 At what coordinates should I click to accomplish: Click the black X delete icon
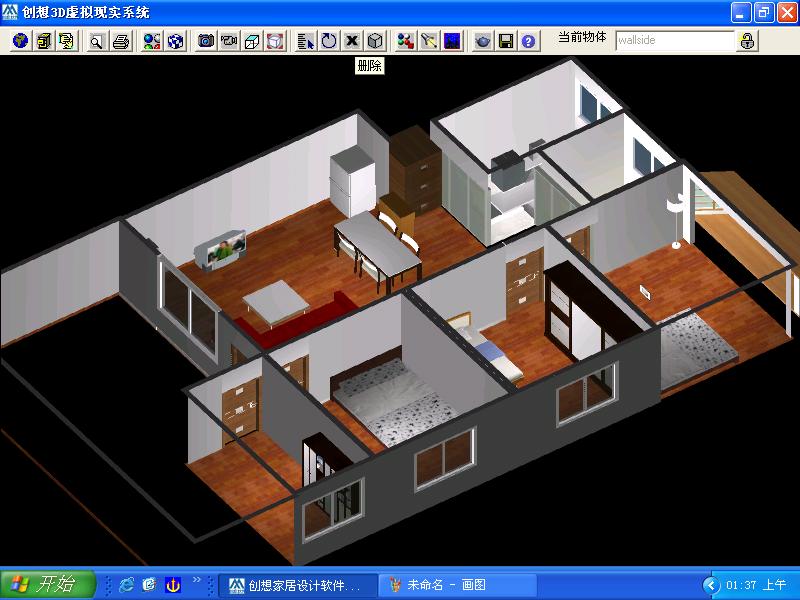click(x=352, y=41)
